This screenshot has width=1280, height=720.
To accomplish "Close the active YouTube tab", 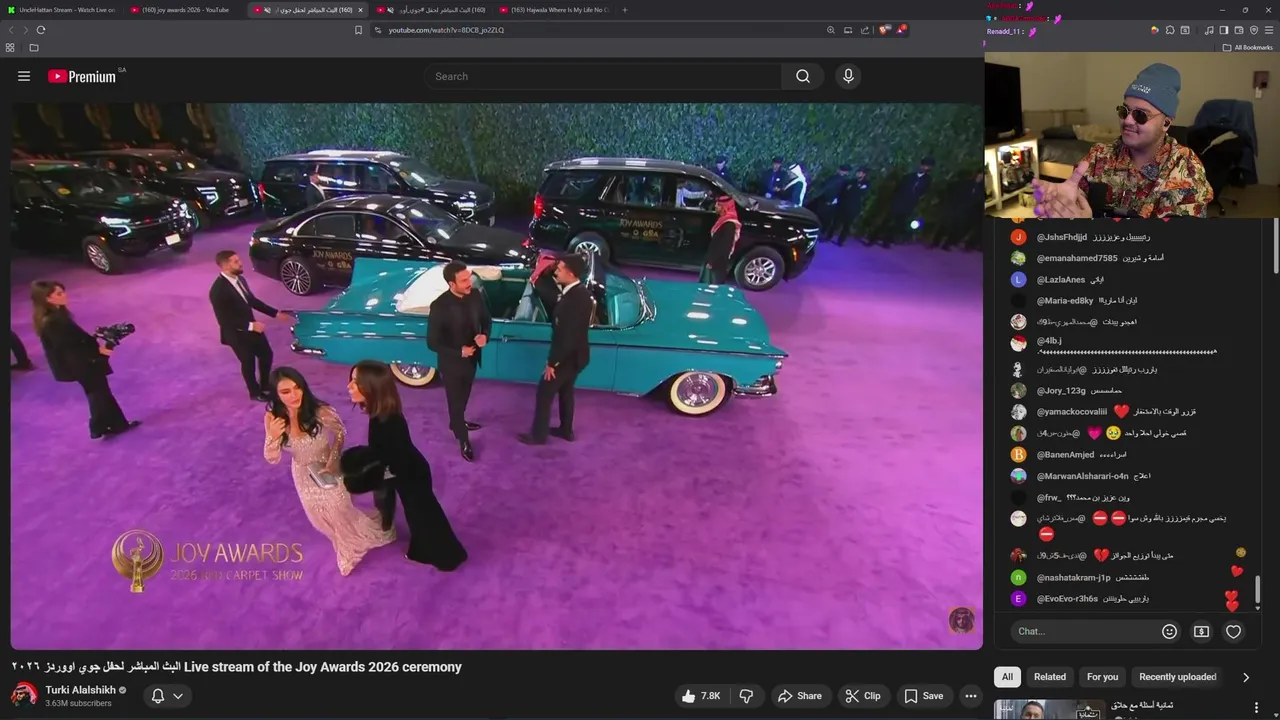I will click(360, 10).
